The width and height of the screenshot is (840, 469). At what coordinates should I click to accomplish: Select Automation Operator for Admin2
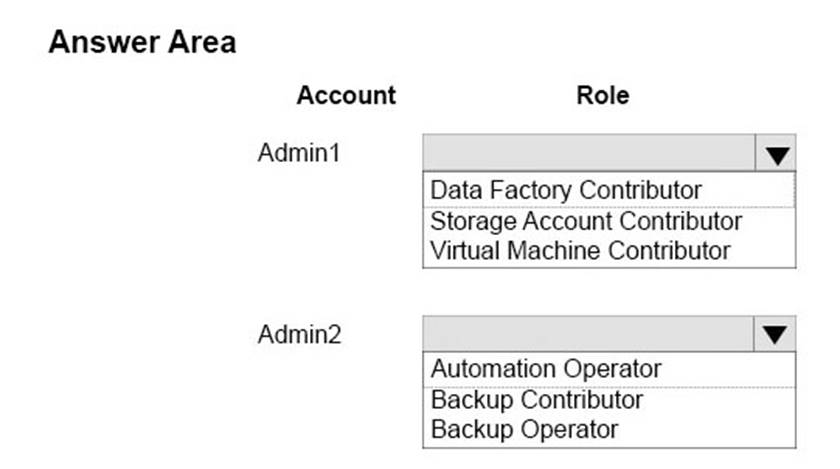[546, 369]
